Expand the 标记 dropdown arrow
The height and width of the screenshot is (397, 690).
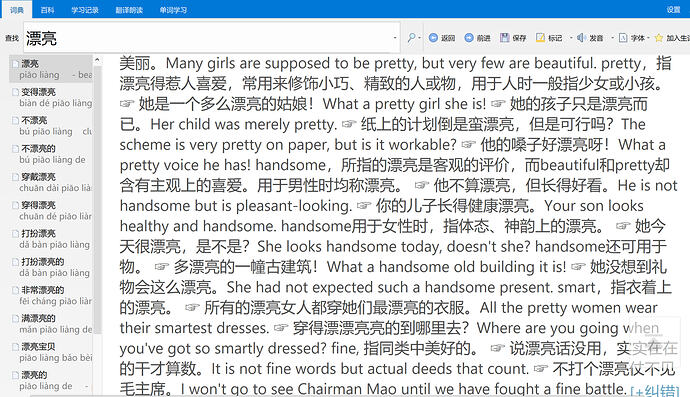(x=571, y=38)
